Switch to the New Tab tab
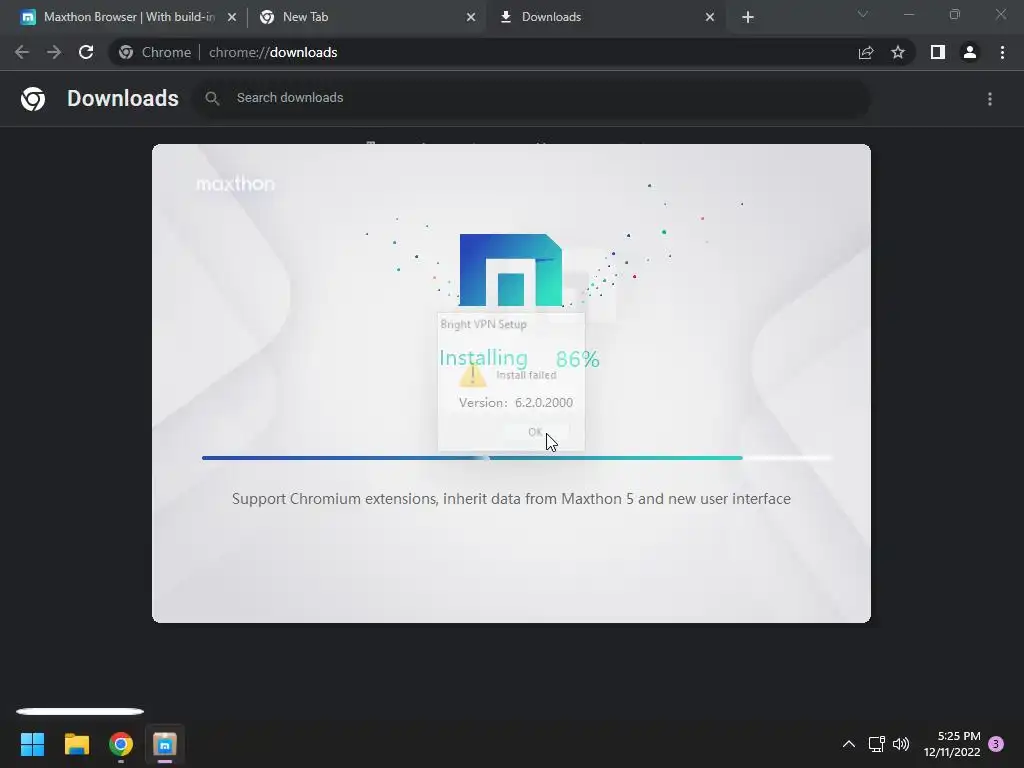Screen dimensions: 1024x768 (x=366, y=17)
